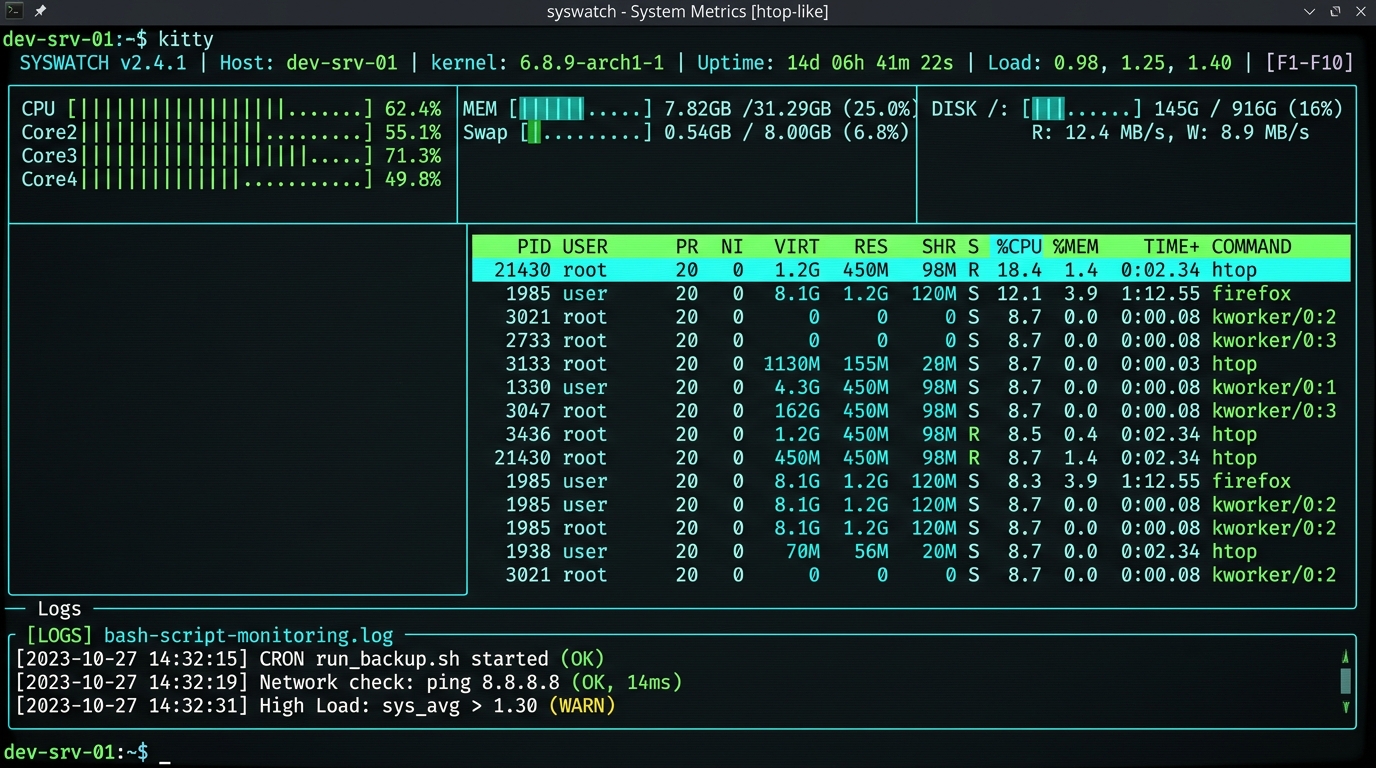
Task: Sort by the COMMAND column header
Action: point(1251,246)
